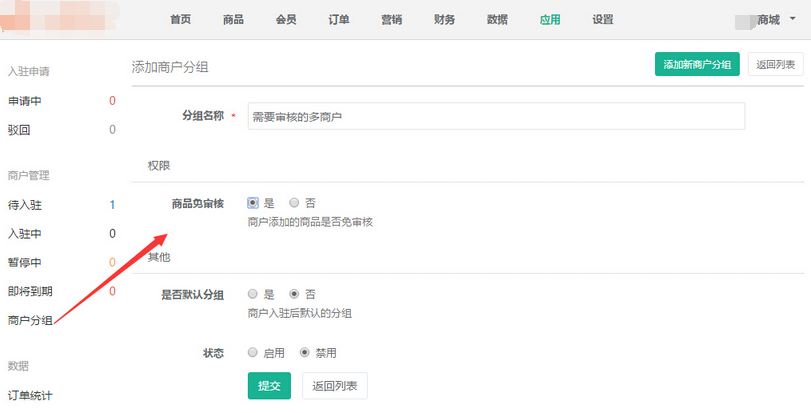The width and height of the screenshot is (811, 413).
Task: Click the 分组名称 text input
Action: 495,117
